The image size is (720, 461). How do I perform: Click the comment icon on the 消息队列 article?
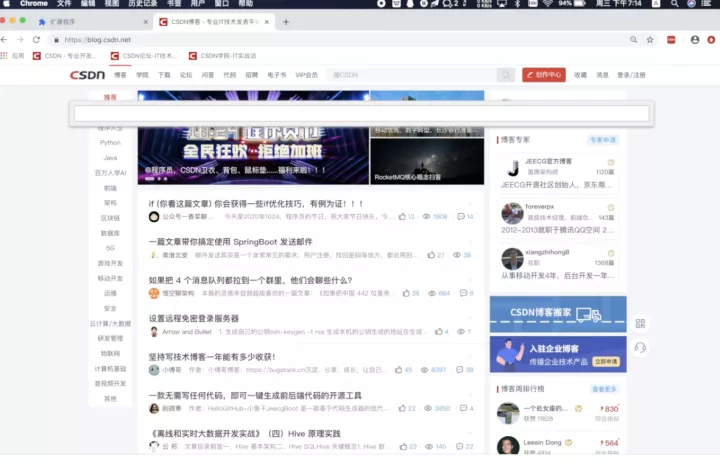point(464,293)
